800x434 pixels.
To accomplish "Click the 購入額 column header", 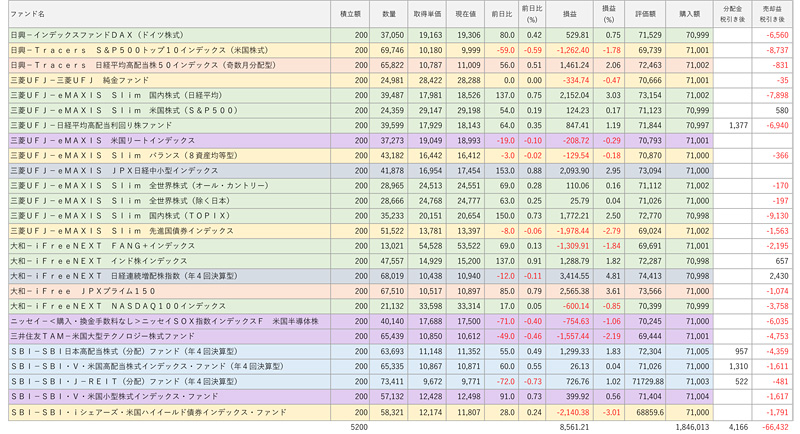I will (689, 14).
